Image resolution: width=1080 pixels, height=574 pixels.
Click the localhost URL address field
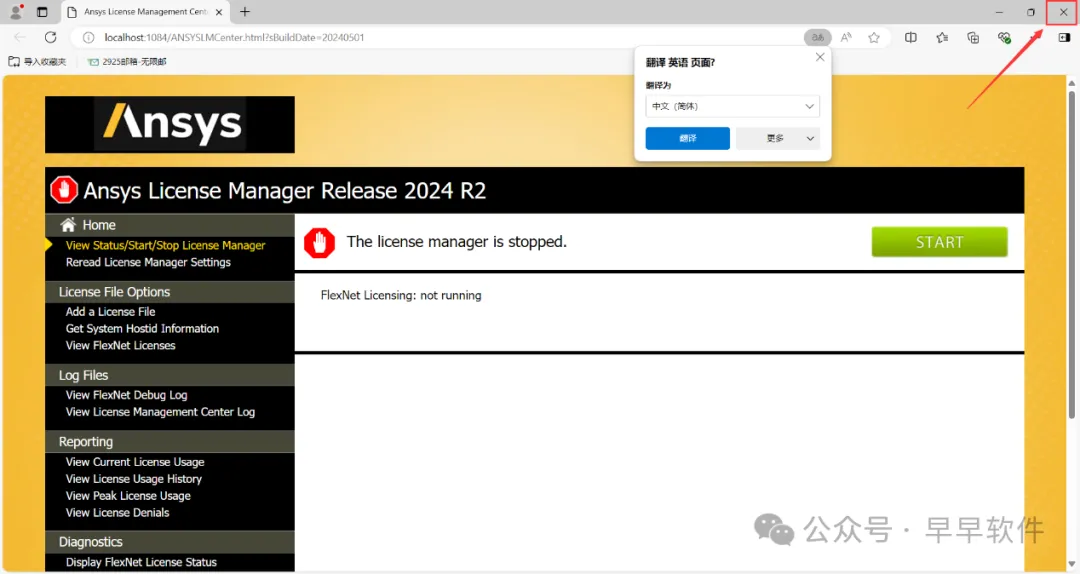coord(234,37)
